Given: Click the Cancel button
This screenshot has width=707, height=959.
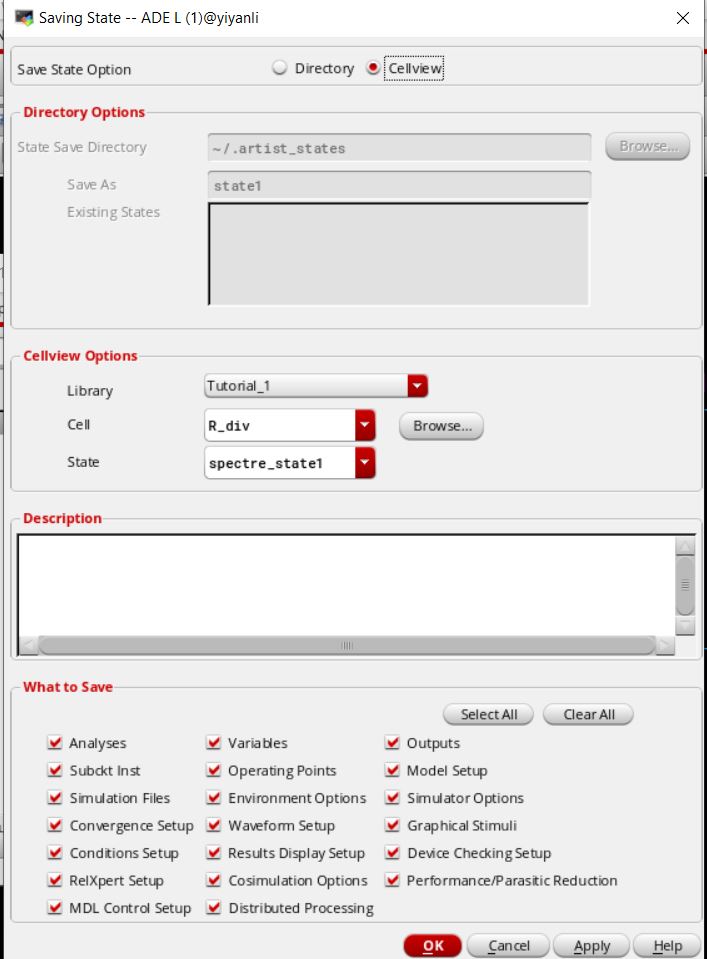Looking at the screenshot, I should click(x=508, y=946).
